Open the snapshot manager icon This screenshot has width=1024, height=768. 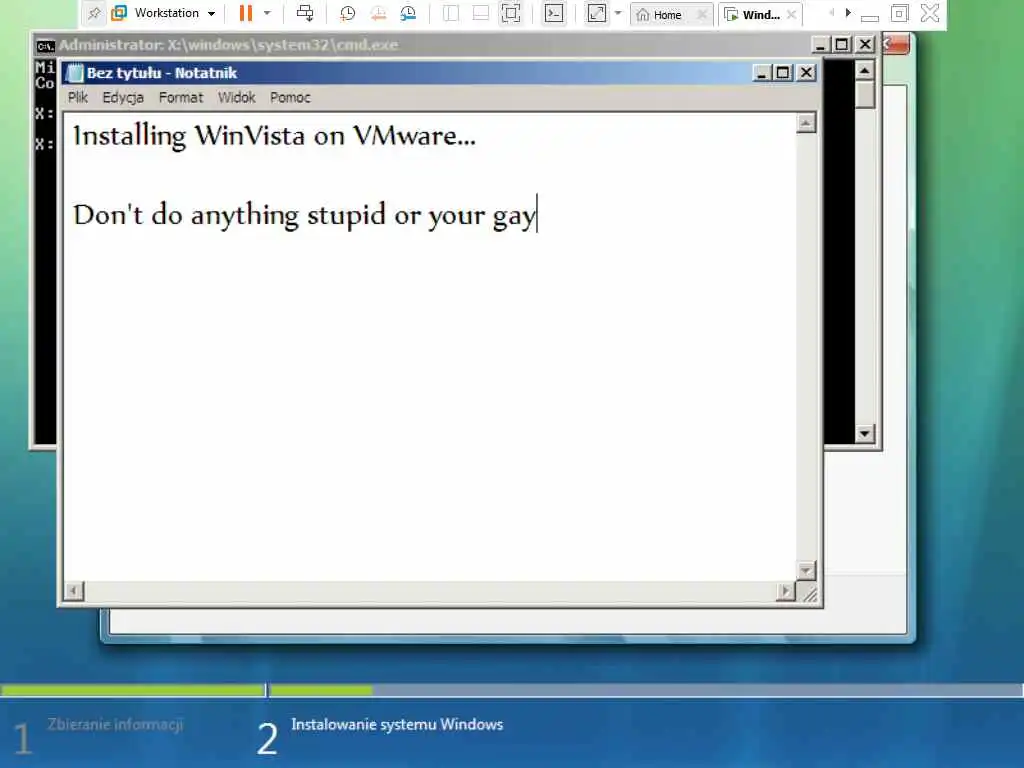click(409, 13)
